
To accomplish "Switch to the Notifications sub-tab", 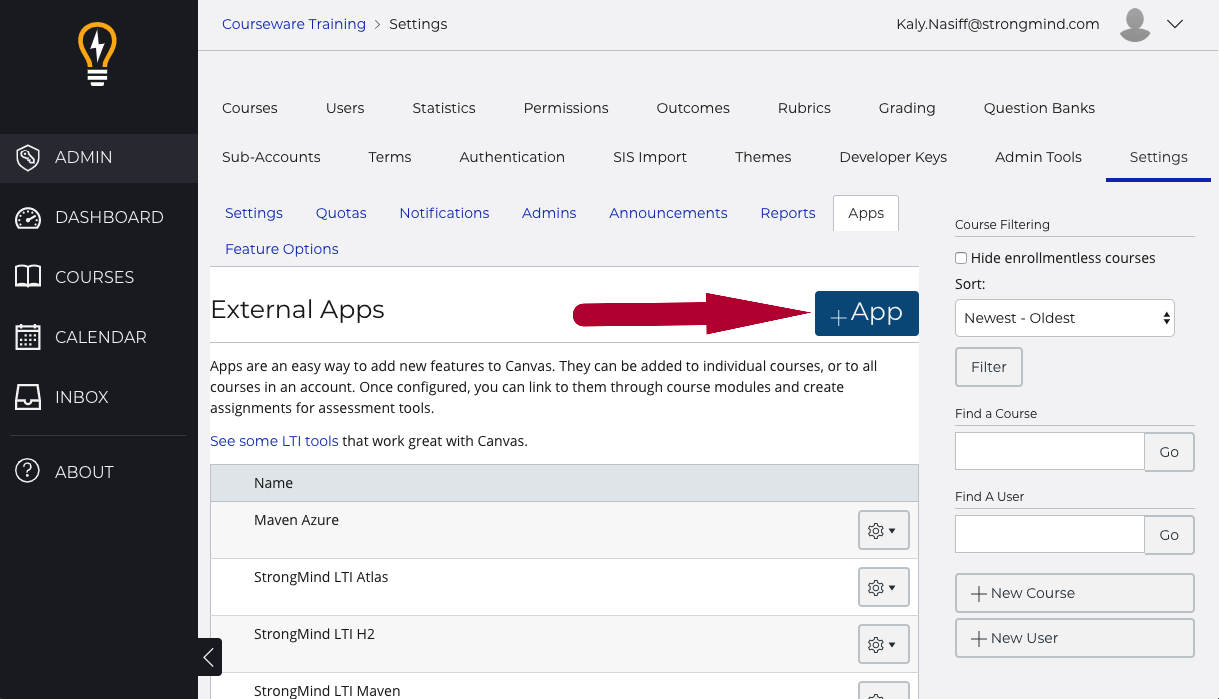I will click(x=444, y=213).
